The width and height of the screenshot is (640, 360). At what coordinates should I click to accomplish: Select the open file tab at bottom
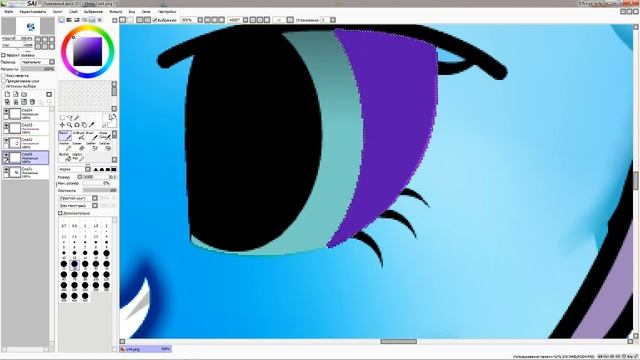point(146,349)
